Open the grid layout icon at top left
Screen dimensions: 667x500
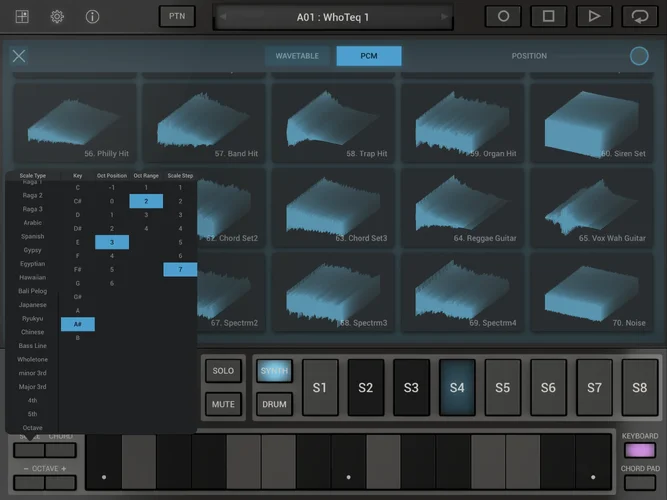(x=22, y=16)
